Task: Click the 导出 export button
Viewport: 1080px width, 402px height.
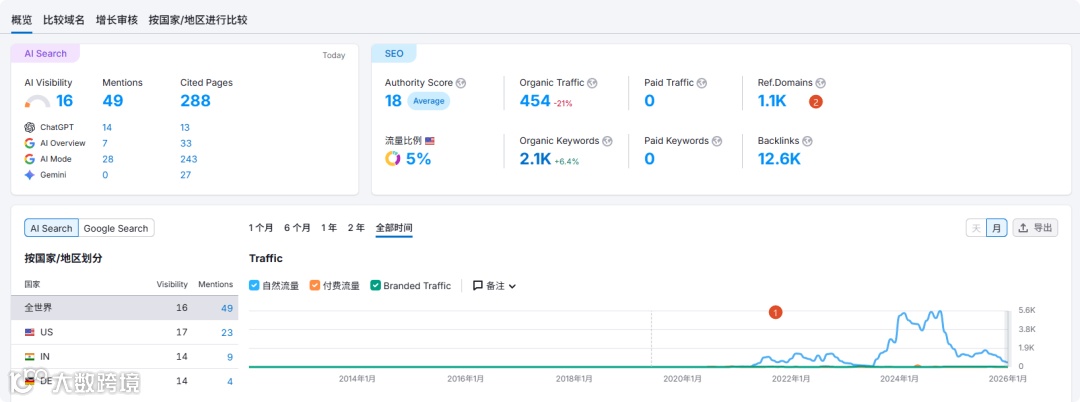Action: click(1035, 228)
